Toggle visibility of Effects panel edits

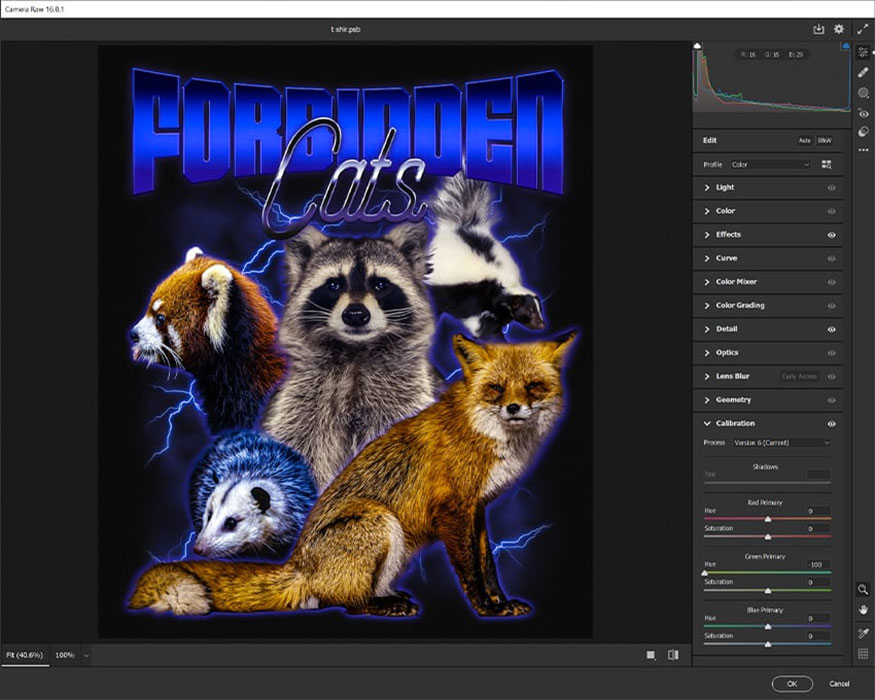[831, 235]
